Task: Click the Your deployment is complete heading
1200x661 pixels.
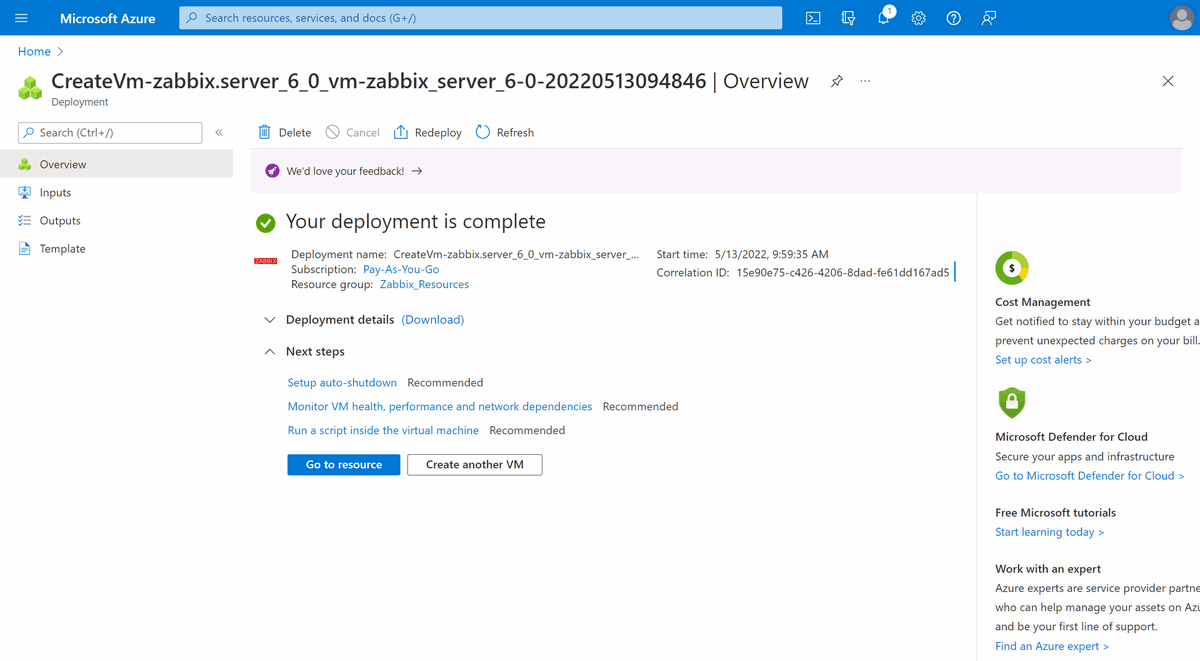Action: (416, 222)
